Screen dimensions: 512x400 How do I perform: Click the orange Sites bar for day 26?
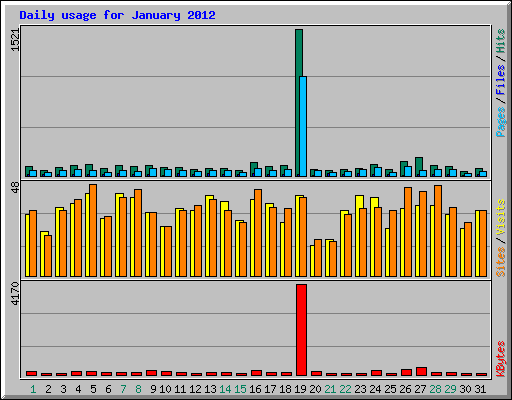[408, 232]
